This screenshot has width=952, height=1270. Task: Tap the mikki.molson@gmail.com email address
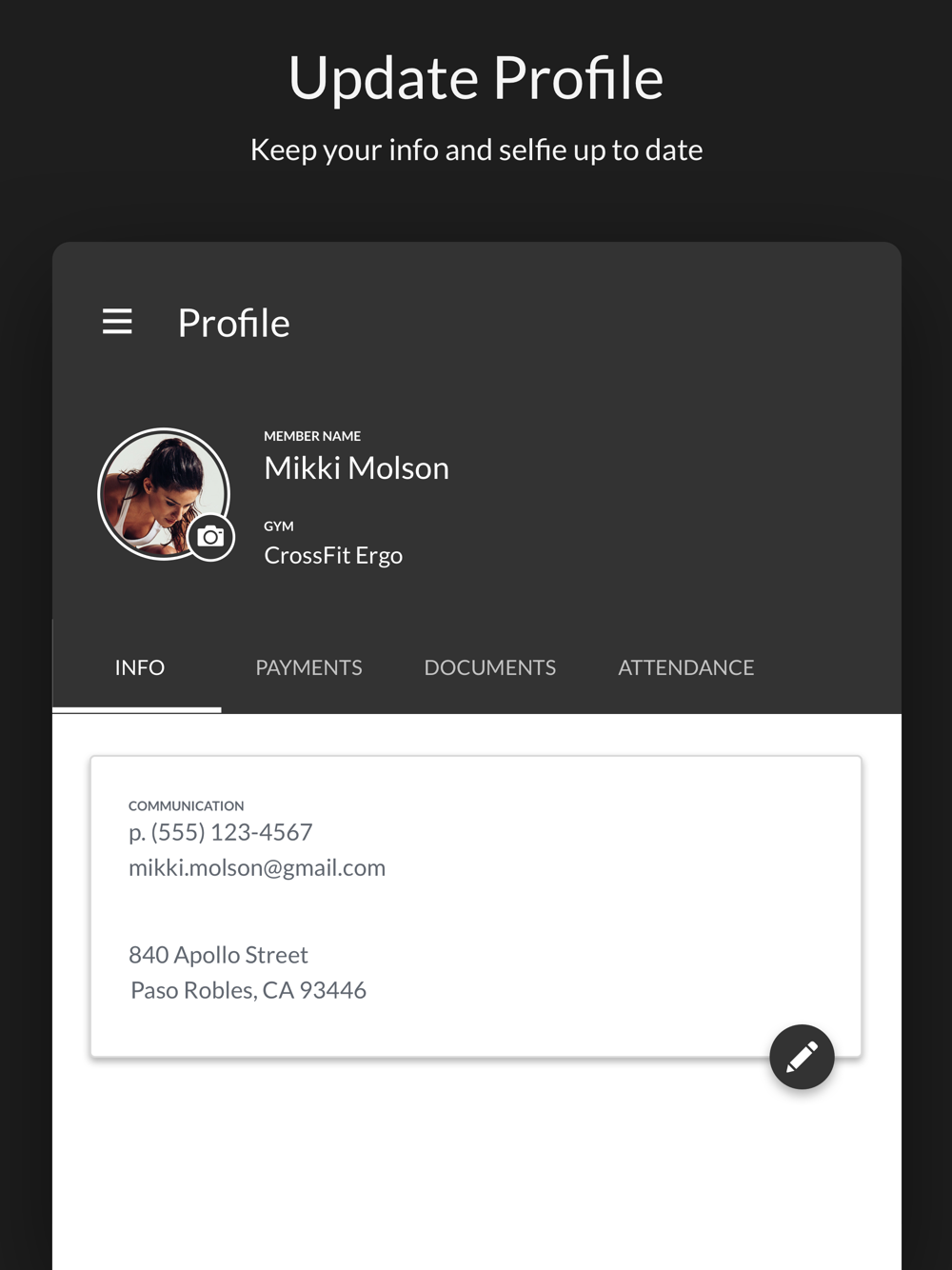click(x=257, y=867)
